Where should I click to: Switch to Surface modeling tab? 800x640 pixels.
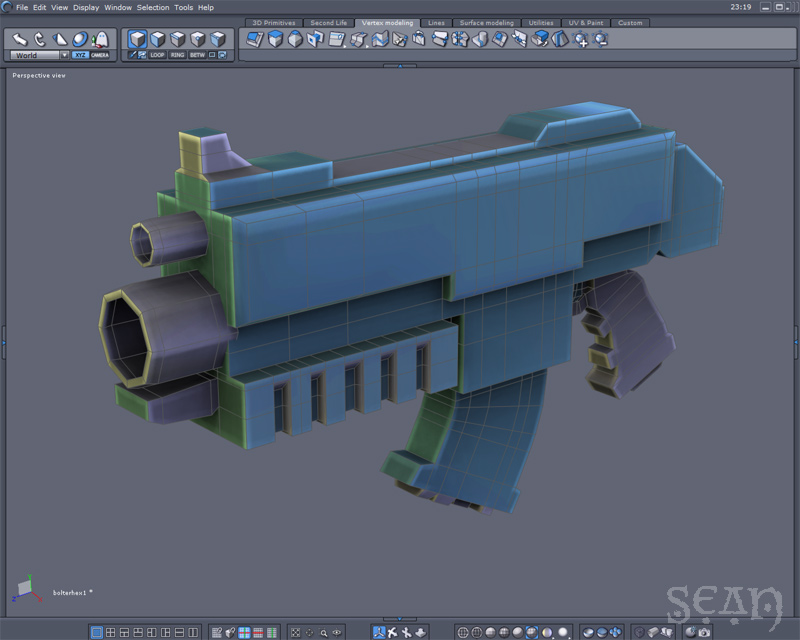[487, 23]
